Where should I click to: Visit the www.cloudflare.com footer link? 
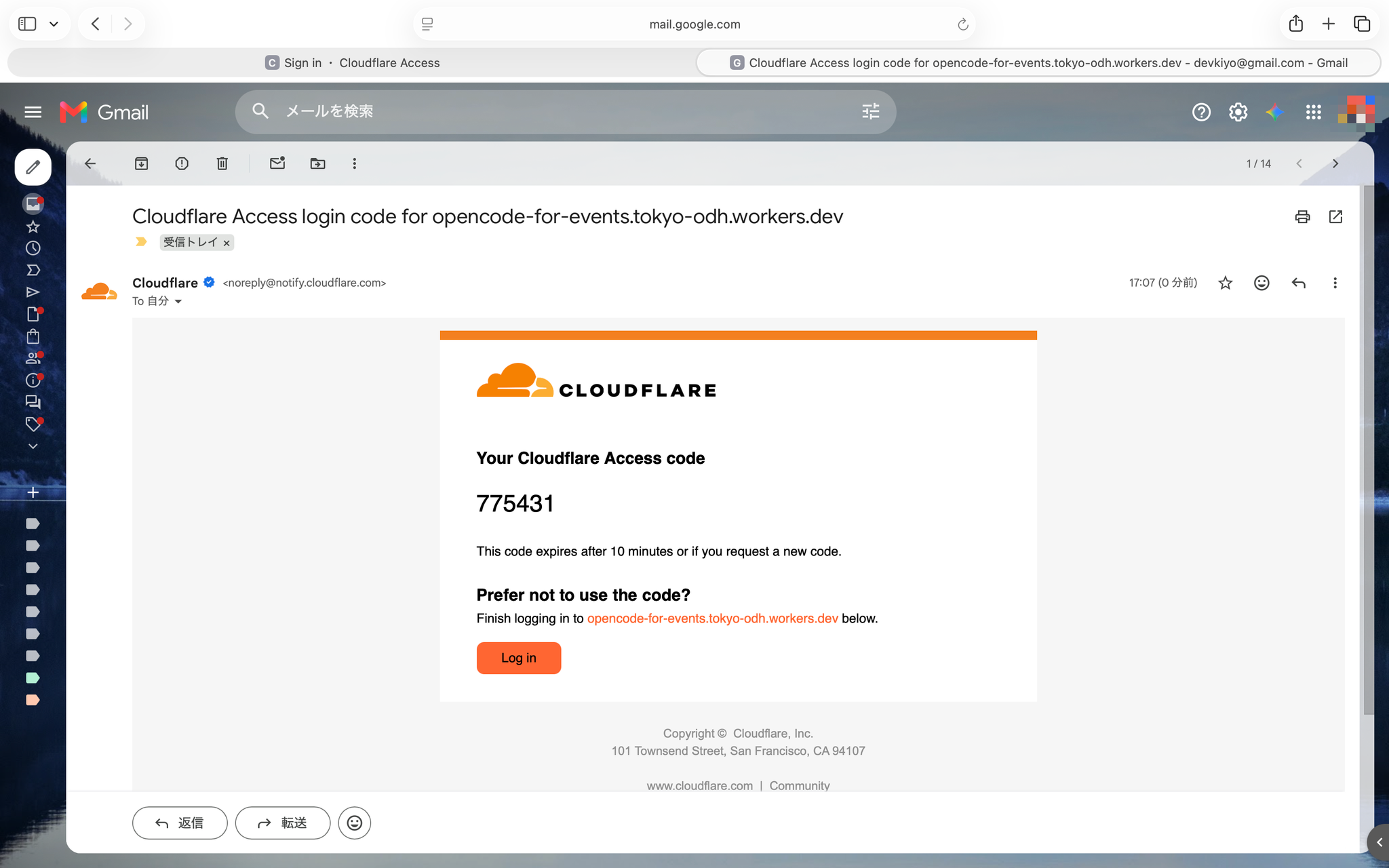pyautogui.click(x=699, y=785)
